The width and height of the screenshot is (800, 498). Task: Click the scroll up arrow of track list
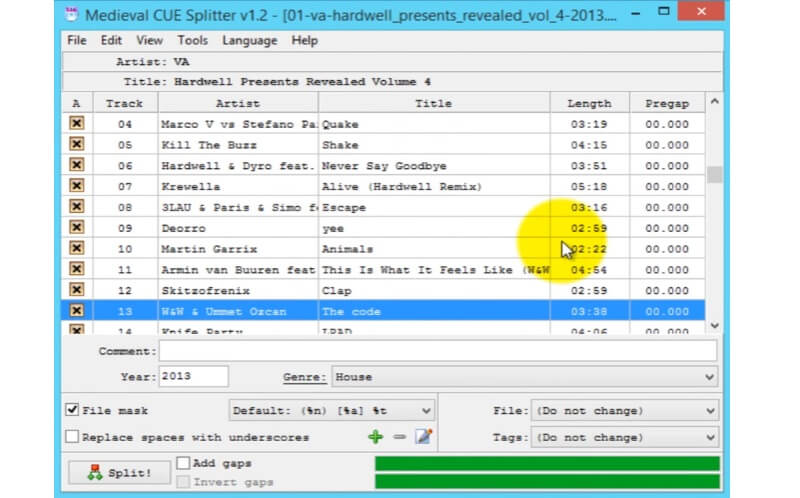click(x=714, y=102)
